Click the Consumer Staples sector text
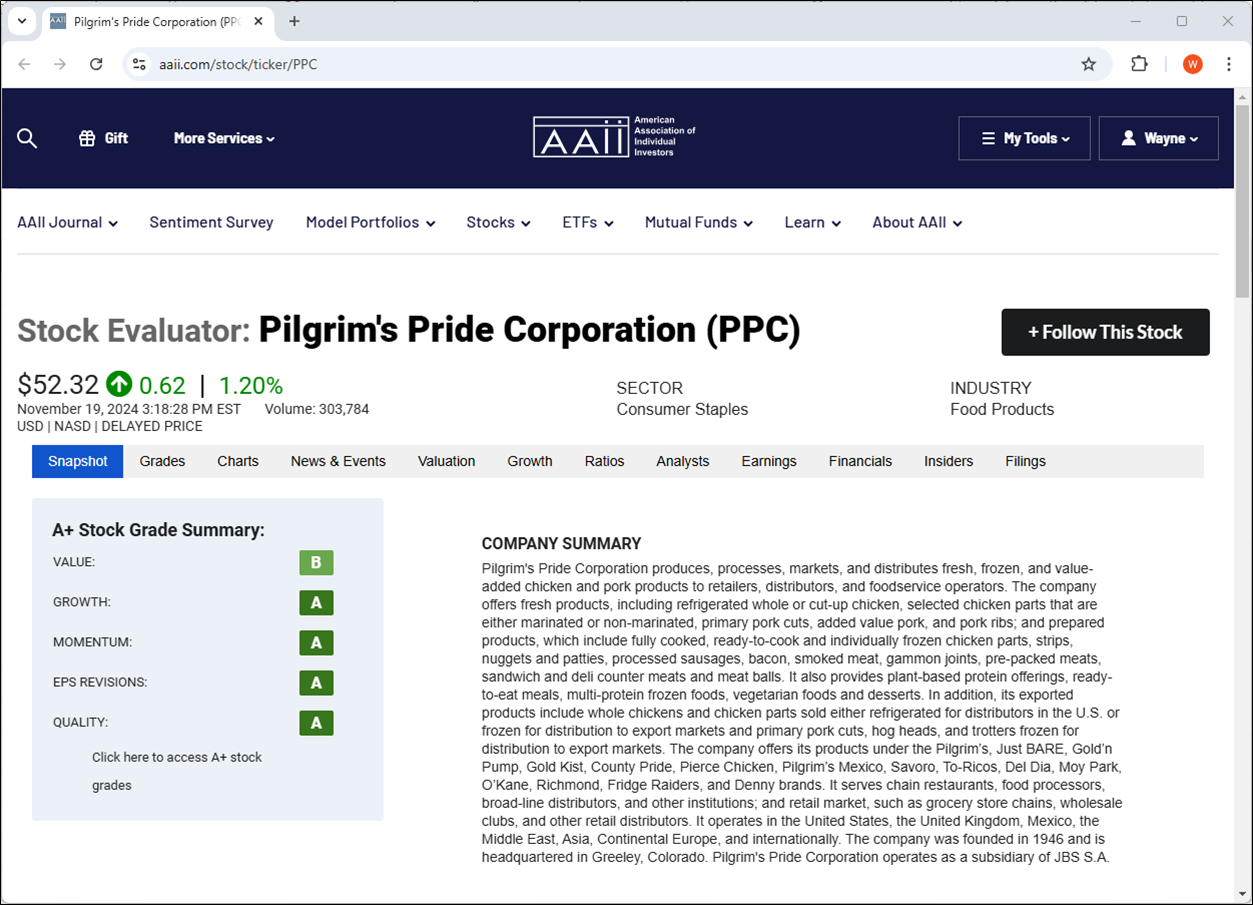The height and width of the screenshot is (905, 1253). [682, 409]
